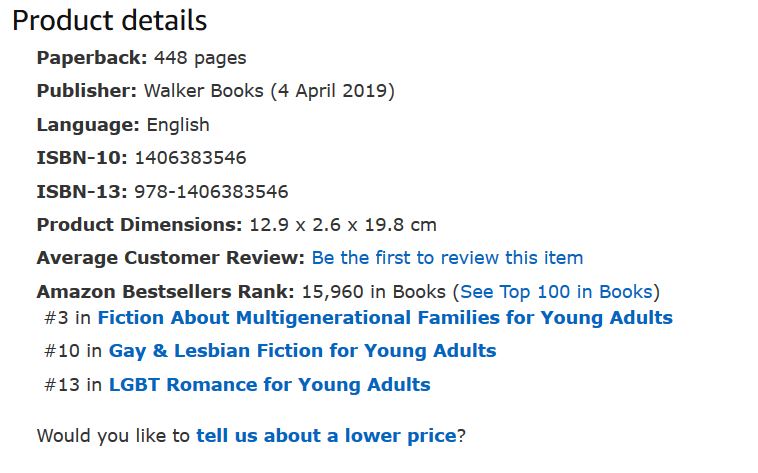The image size is (758, 473).
Task: Open Fiction About Multigenerational Families for Young Adults
Action: [x=385, y=318]
